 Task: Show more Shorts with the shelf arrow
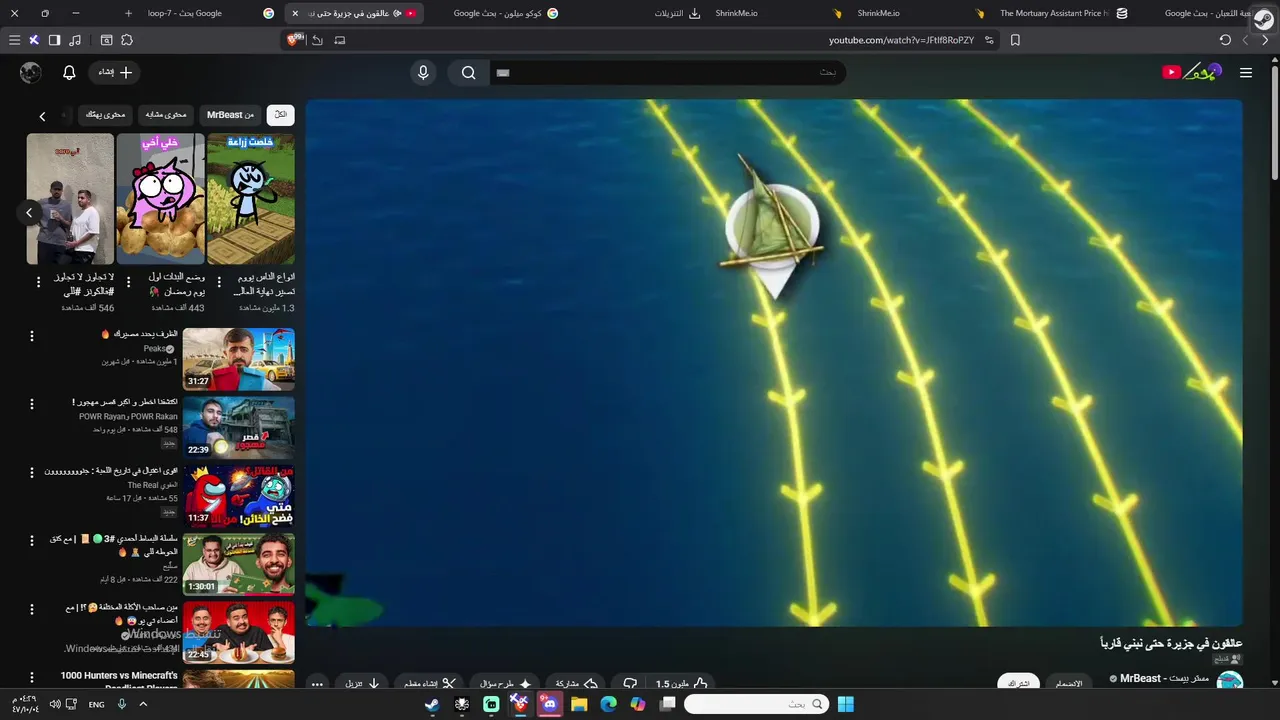click(29, 212)
